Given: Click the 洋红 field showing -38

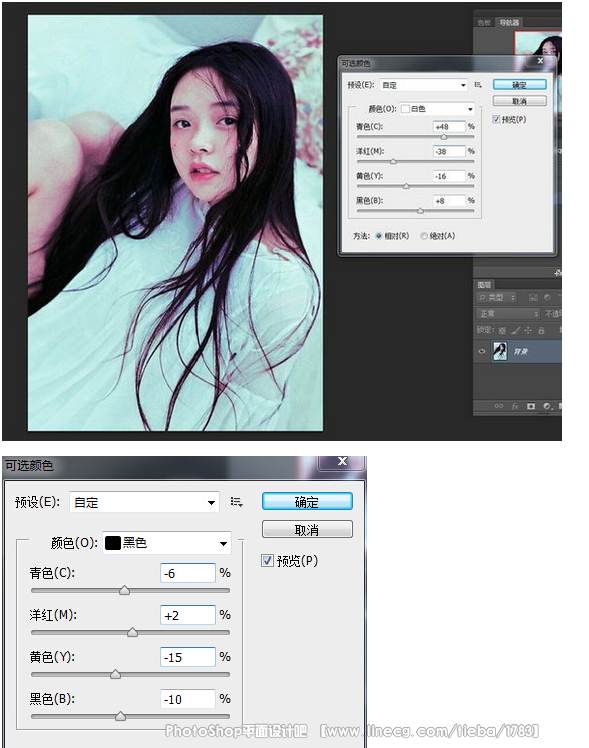Looking at the screenshot, I should tap(449, 151).
